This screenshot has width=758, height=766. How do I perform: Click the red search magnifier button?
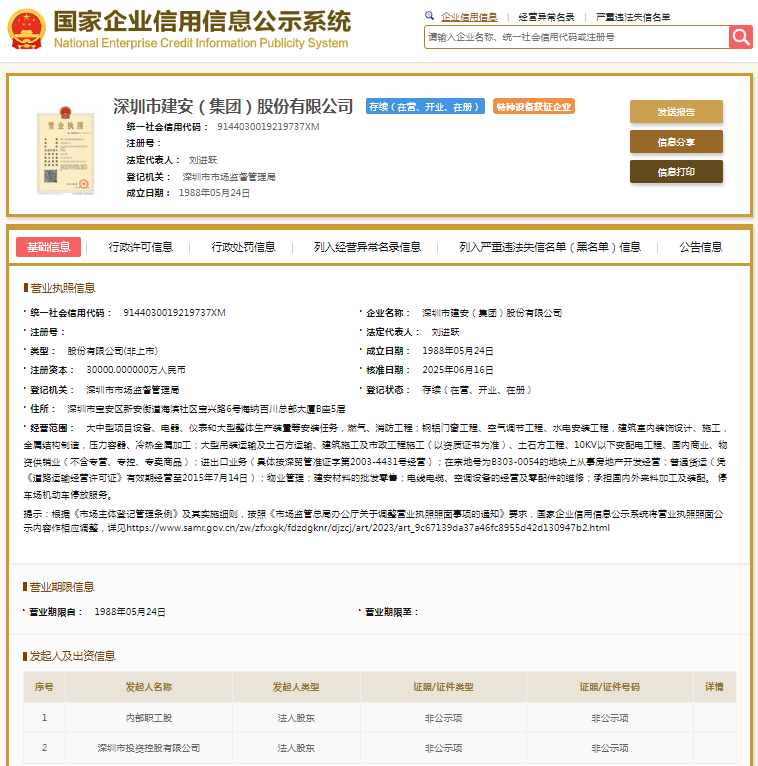pyautogui.click(x=740, y=37)
